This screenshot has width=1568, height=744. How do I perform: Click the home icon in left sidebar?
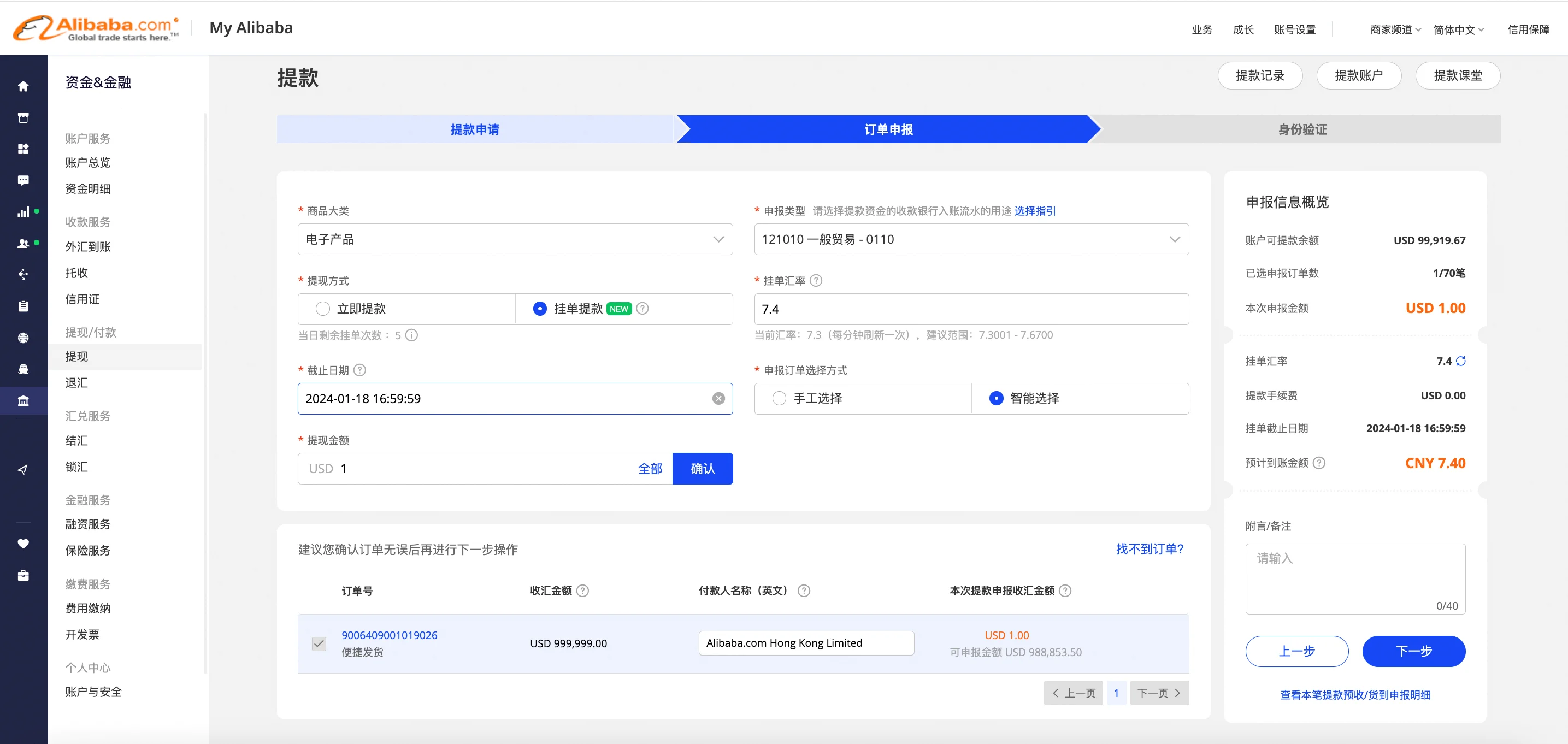(23, 86)
